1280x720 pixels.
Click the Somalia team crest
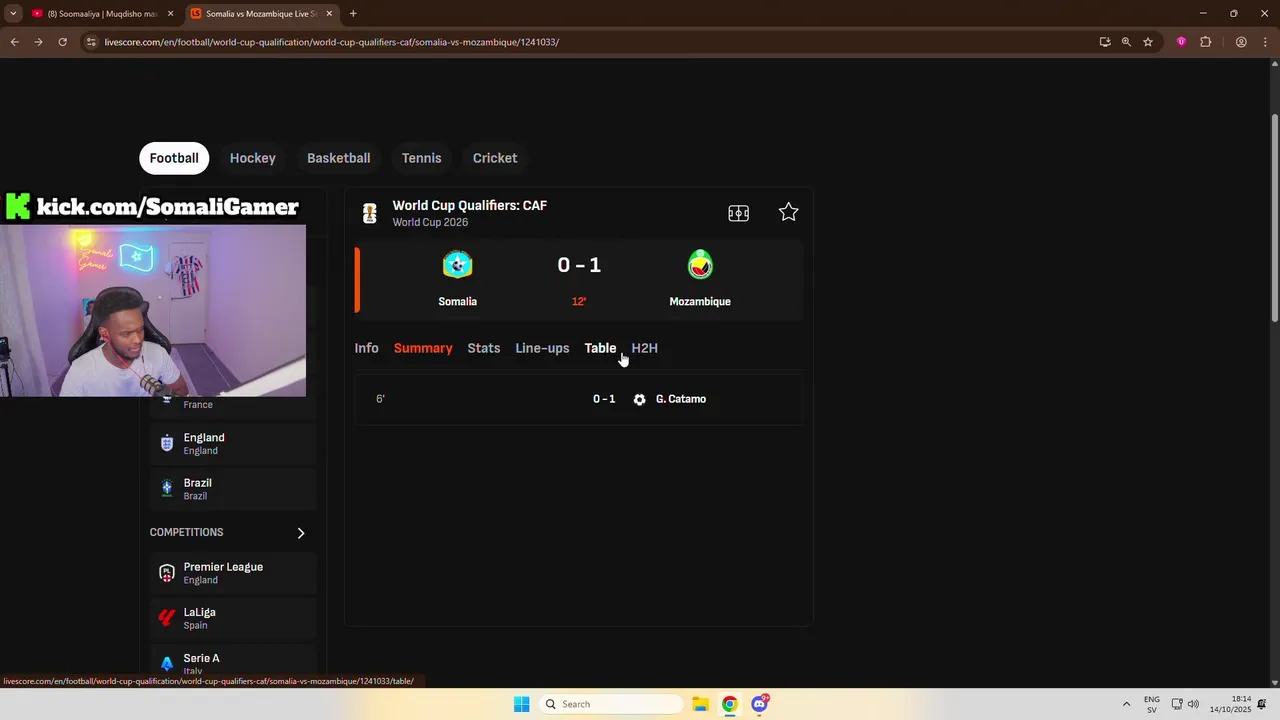458,265
